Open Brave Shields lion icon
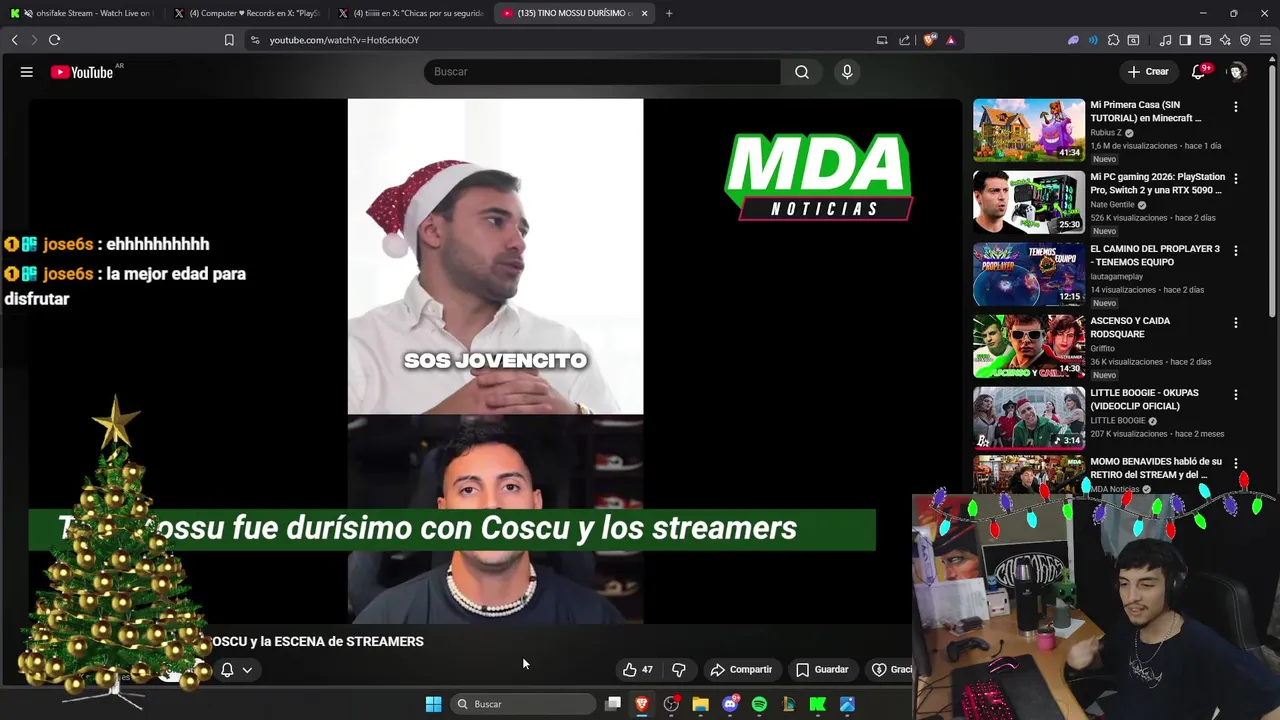1280x720 pixels. coord(930,40)
